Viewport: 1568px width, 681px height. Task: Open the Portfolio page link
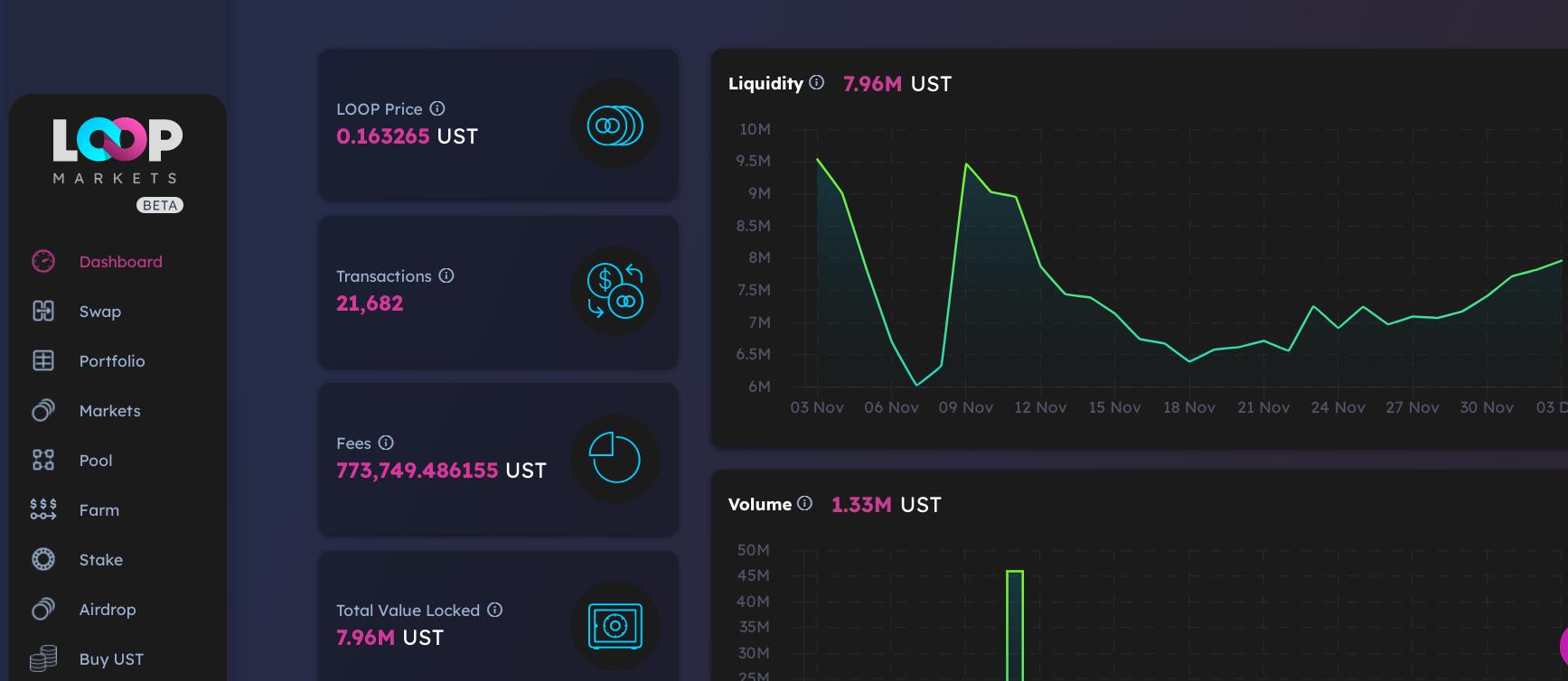tap(111, 360)
